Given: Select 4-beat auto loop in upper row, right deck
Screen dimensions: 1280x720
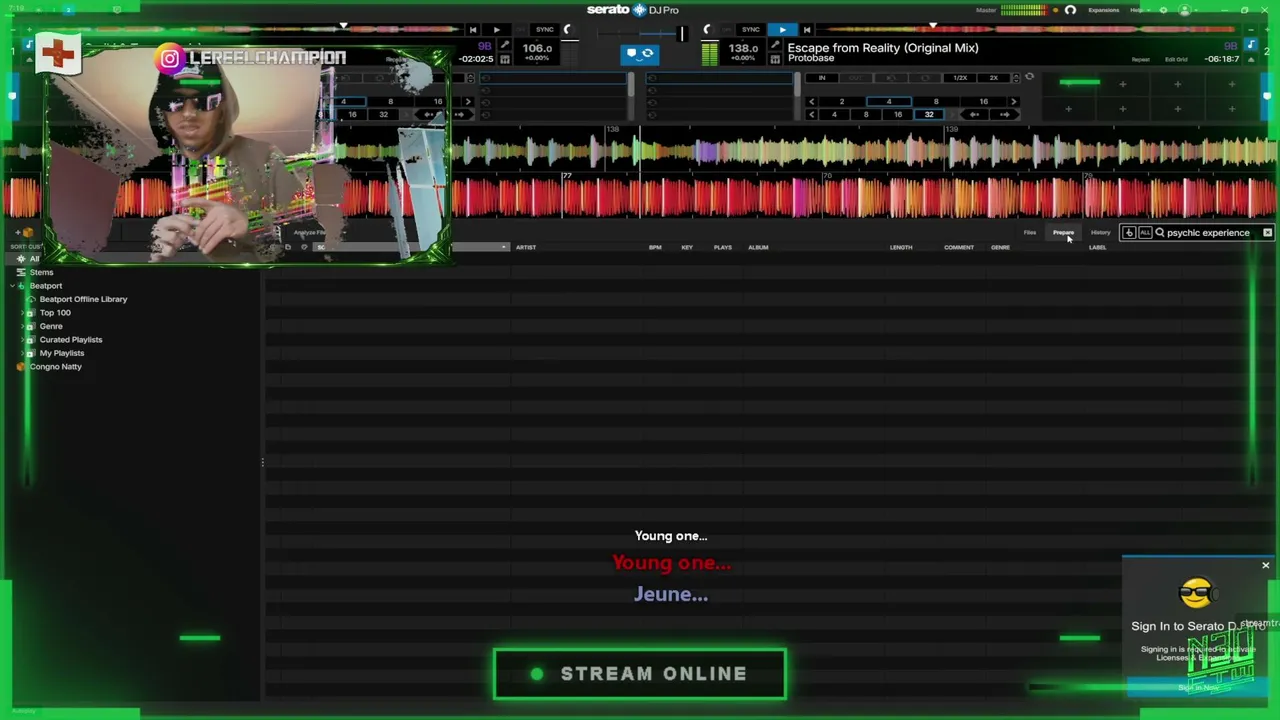Looking at the screenshot, I should pos(889,101).
